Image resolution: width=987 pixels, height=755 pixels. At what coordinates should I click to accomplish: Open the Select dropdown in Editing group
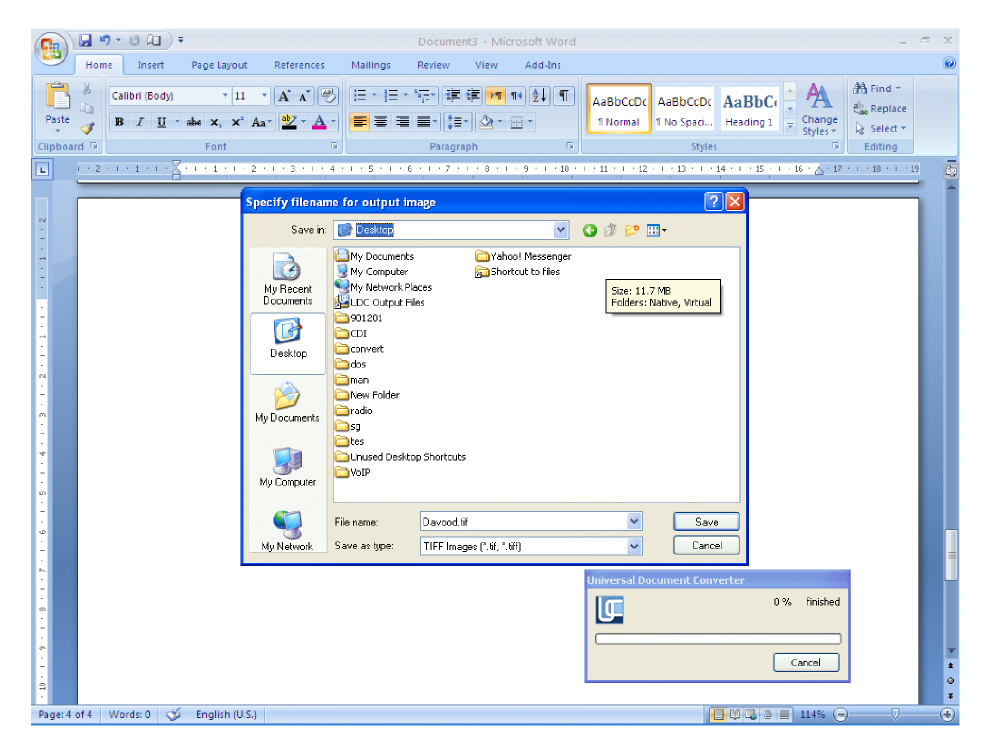881,128
